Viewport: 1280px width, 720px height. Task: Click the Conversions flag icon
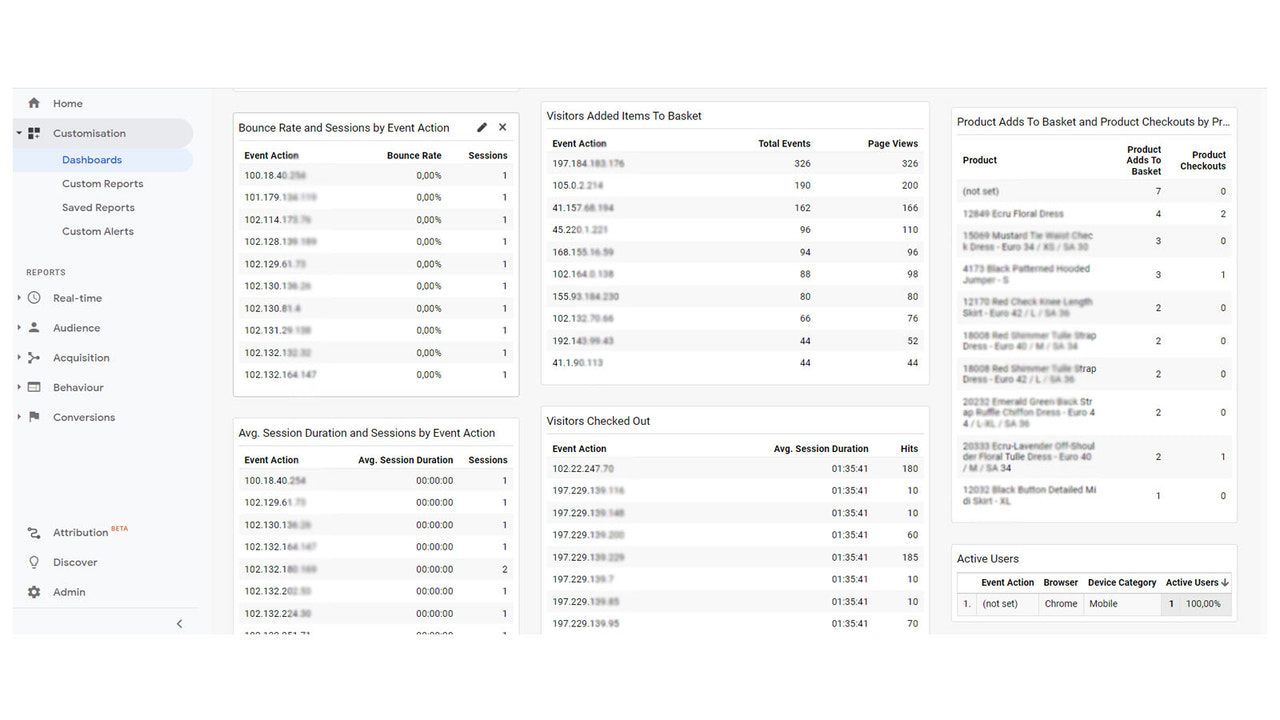coord(34,417)
